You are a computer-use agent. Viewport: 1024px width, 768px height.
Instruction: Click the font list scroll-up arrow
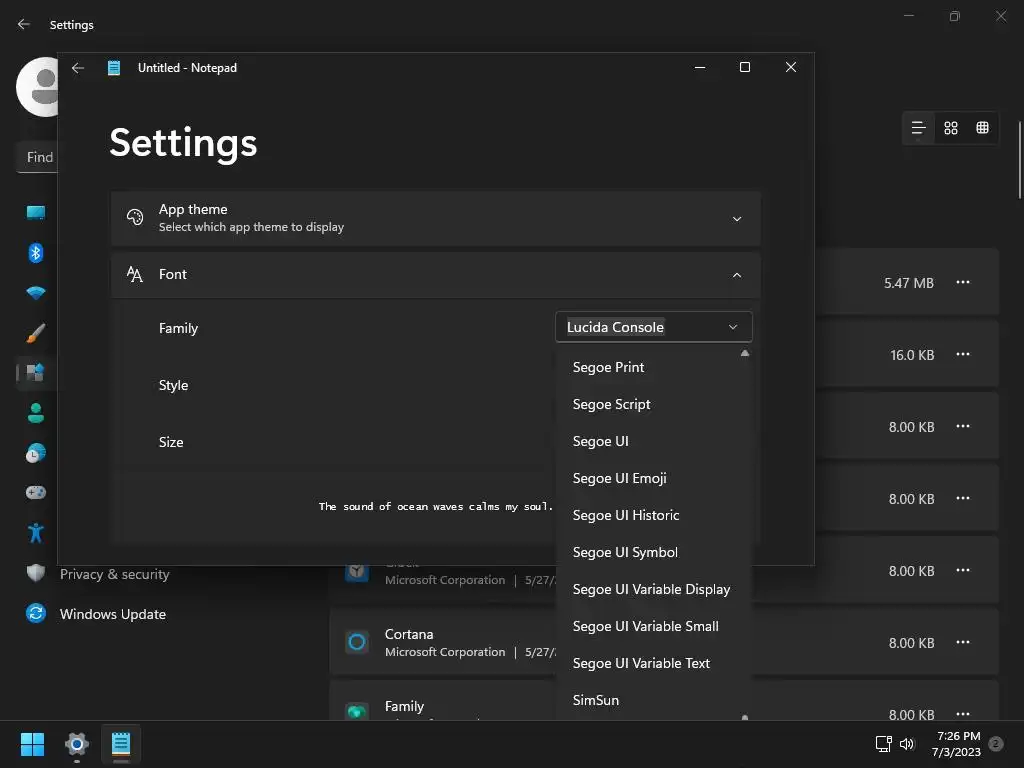click(x=744, y=353)
